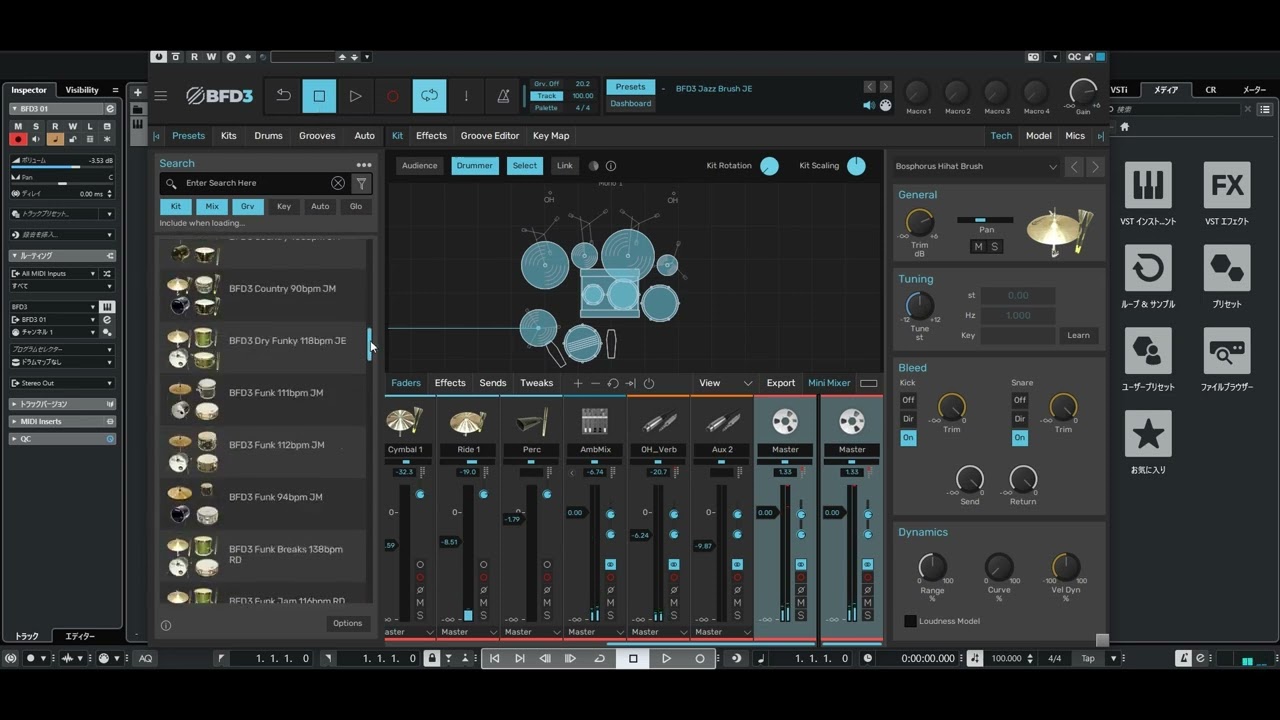1280x720 pixels.
Task: Adjust the Kit Rotation knob
Action: [x=769, y=167]
